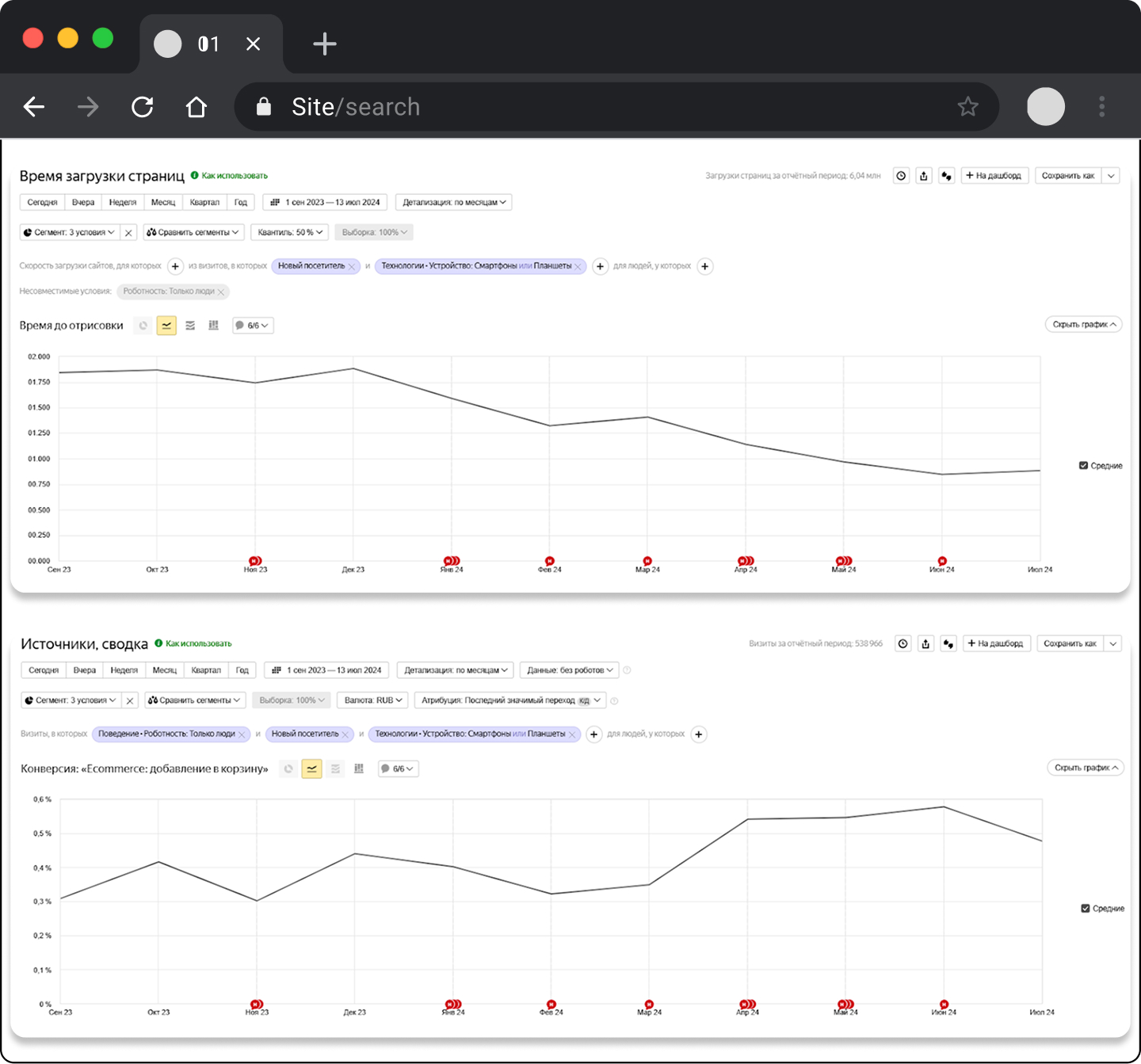Viewport: 1141px width, 1064px height.
Task: Reload the page with the browser refresh icon
Action: click(143, 107)
